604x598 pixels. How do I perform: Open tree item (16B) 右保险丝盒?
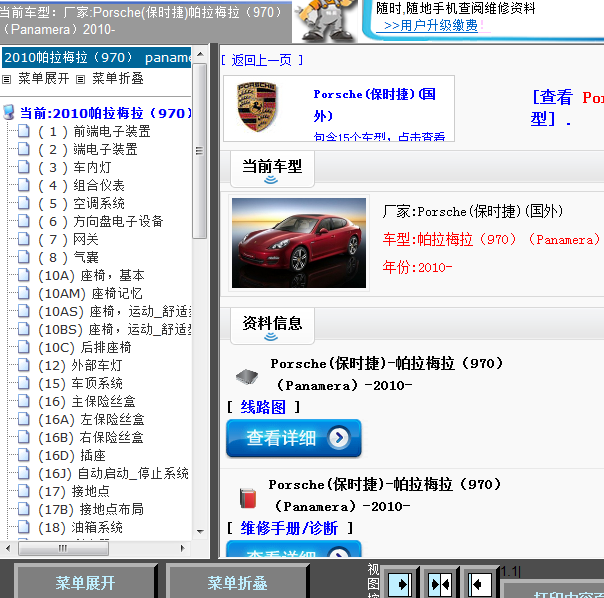tap(91, 437)
